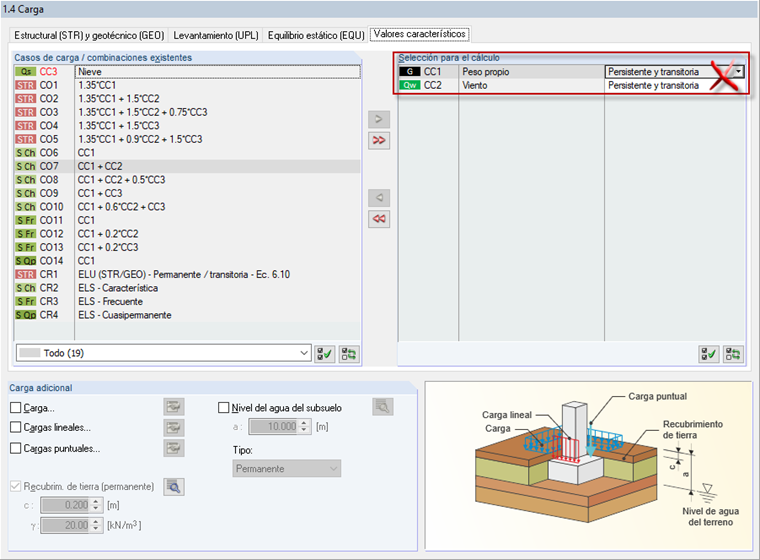Toggle Nivel del agua del subsuelo checkbox
The height and width of the screenshot is (560, 760).
pyautogui.click(x=223, y=408)
